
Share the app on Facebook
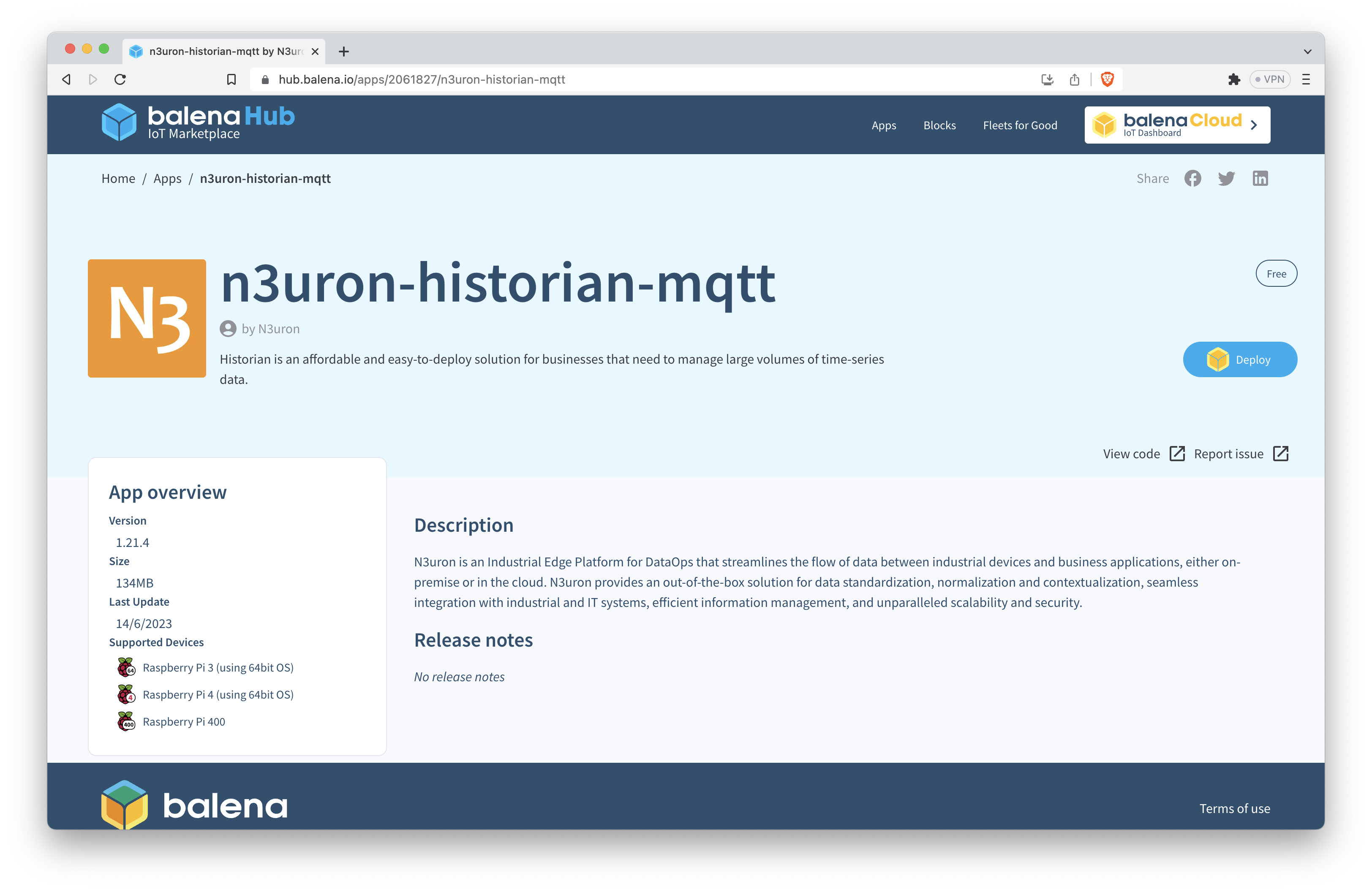(x=1192, y=179)
